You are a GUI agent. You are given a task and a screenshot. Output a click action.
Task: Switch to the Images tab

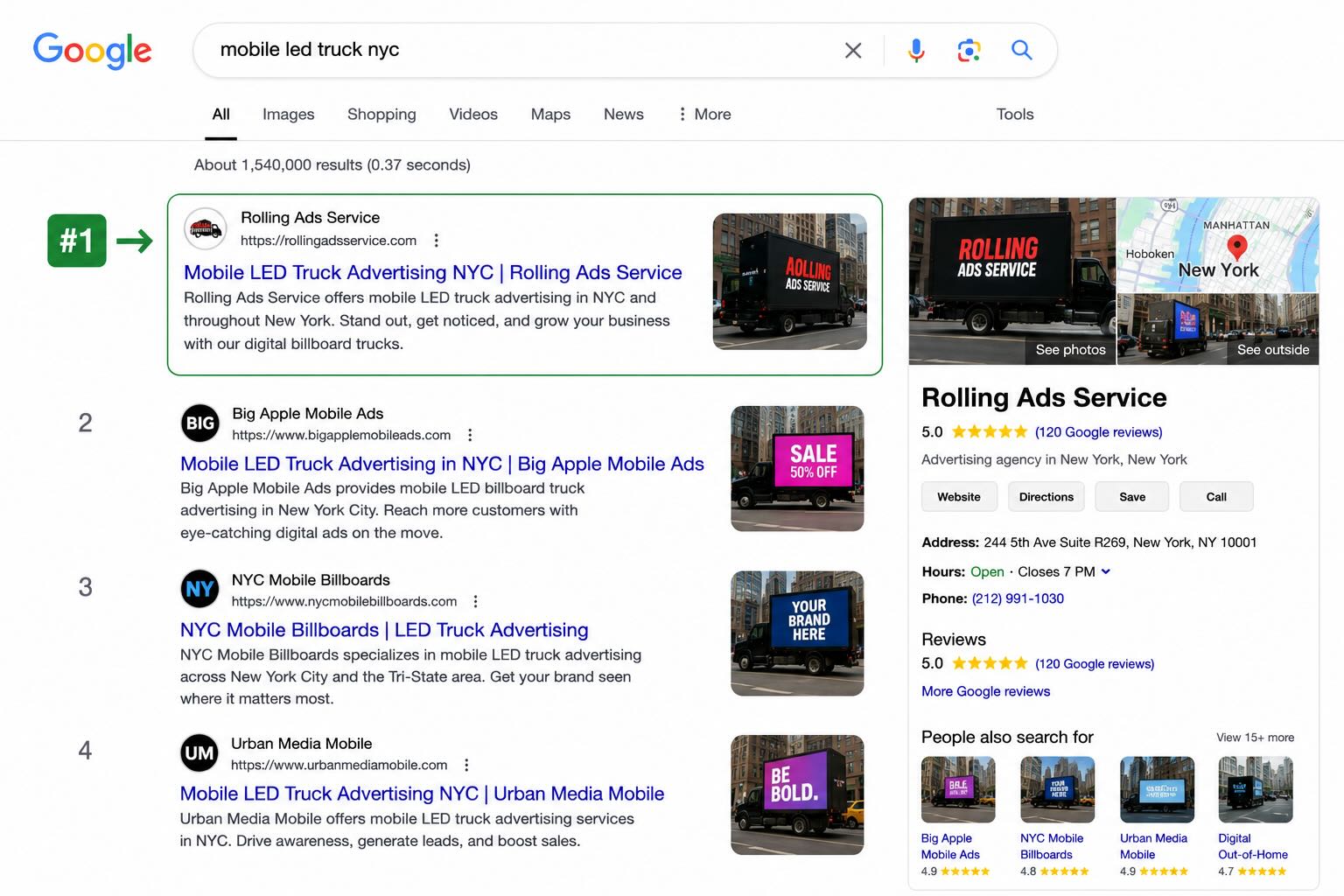pos(289,115)
